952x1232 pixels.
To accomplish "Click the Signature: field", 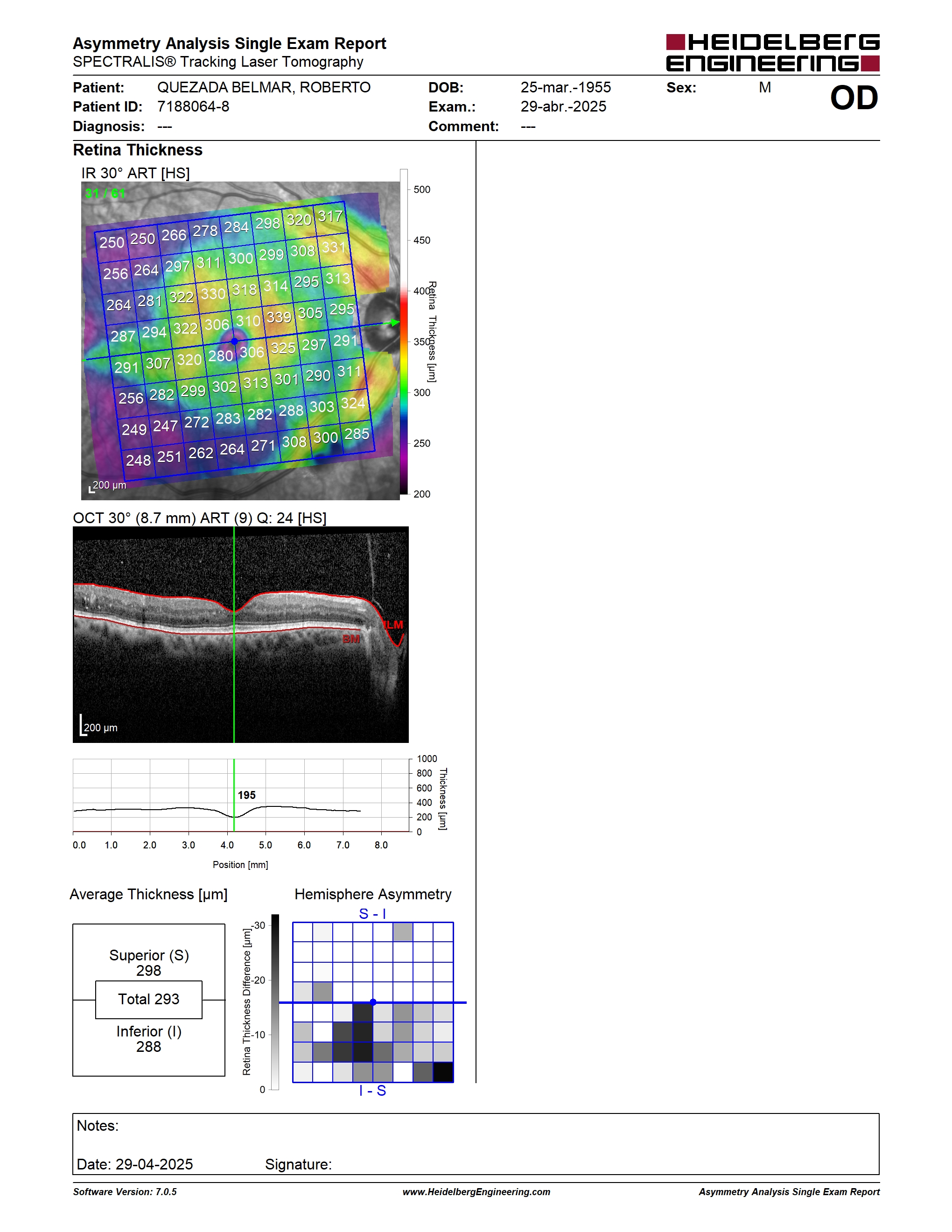I will coord(298,1164).
